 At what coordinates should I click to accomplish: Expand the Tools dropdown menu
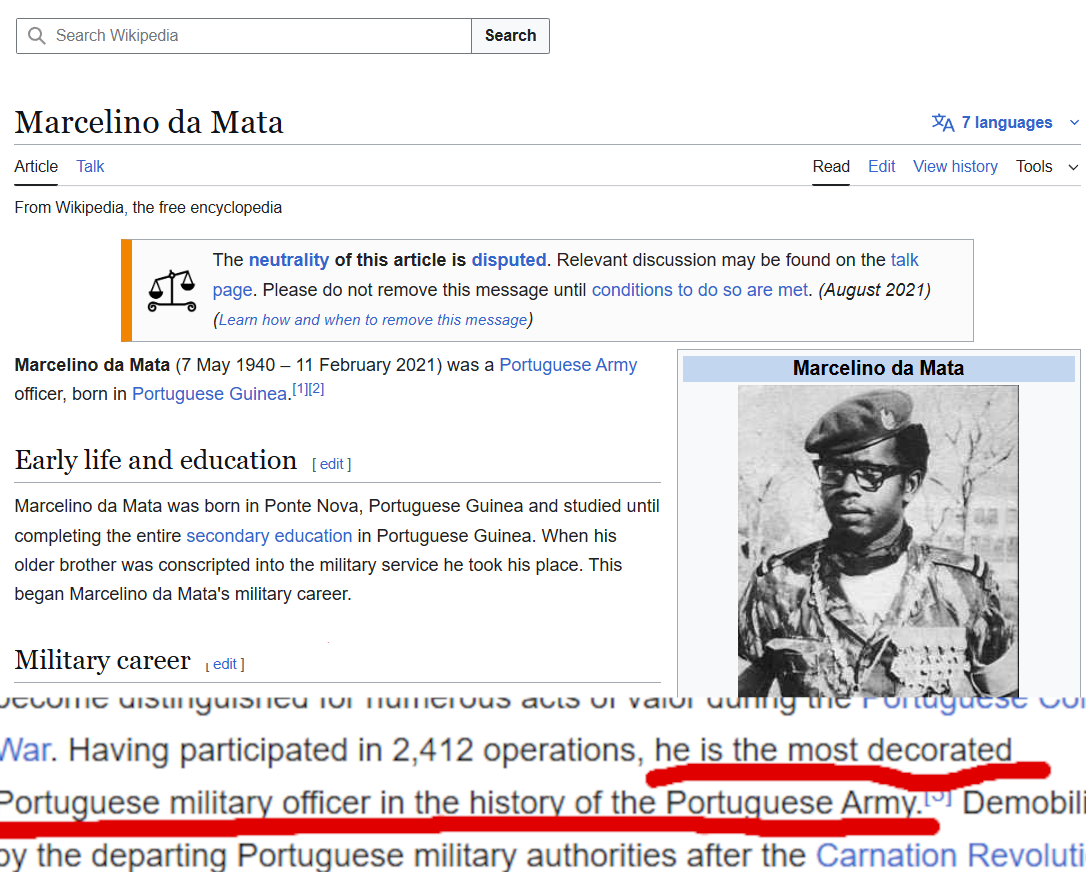click(x=1047, y=166)
